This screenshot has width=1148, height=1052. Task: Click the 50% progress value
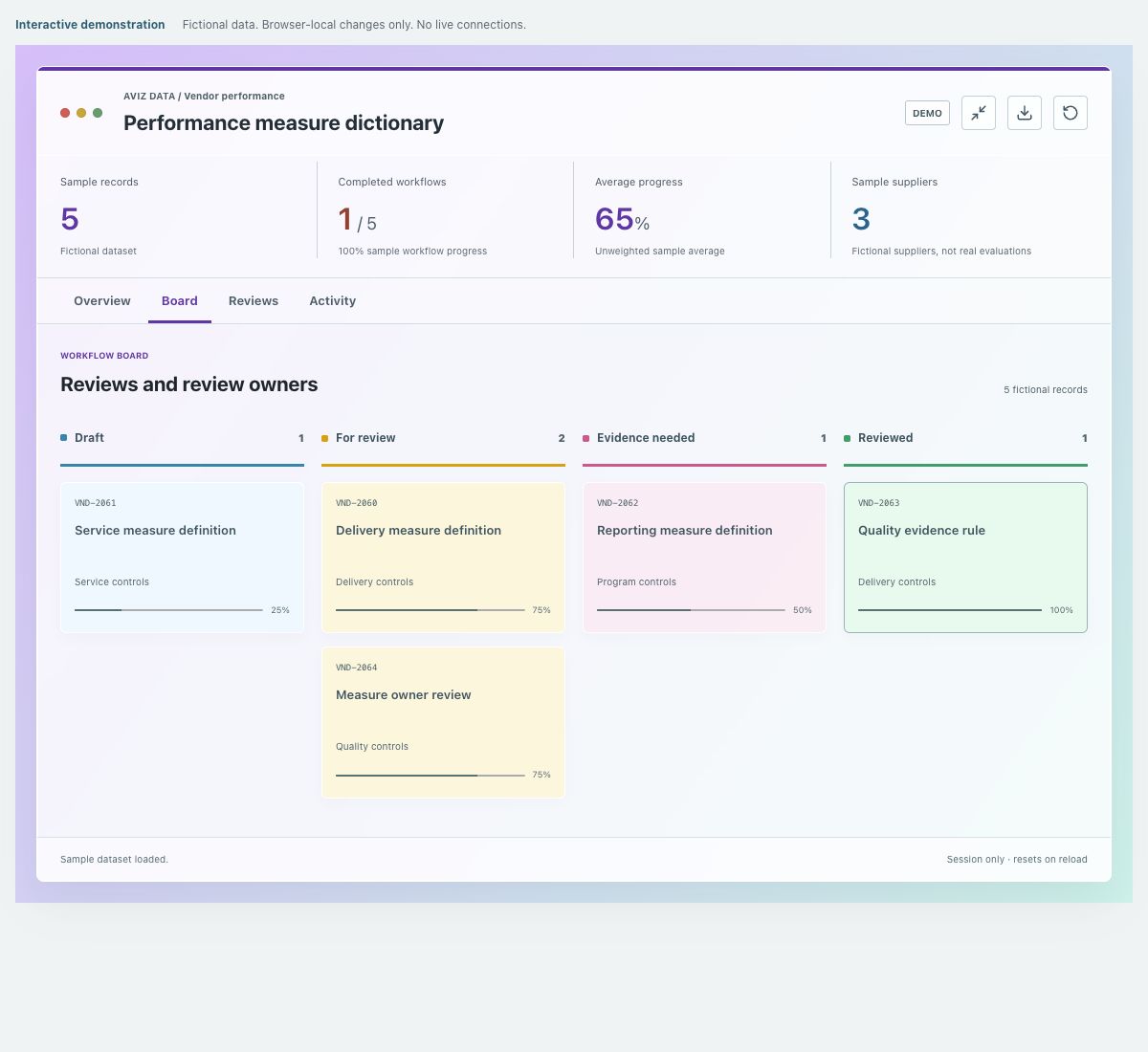[802, 610]
